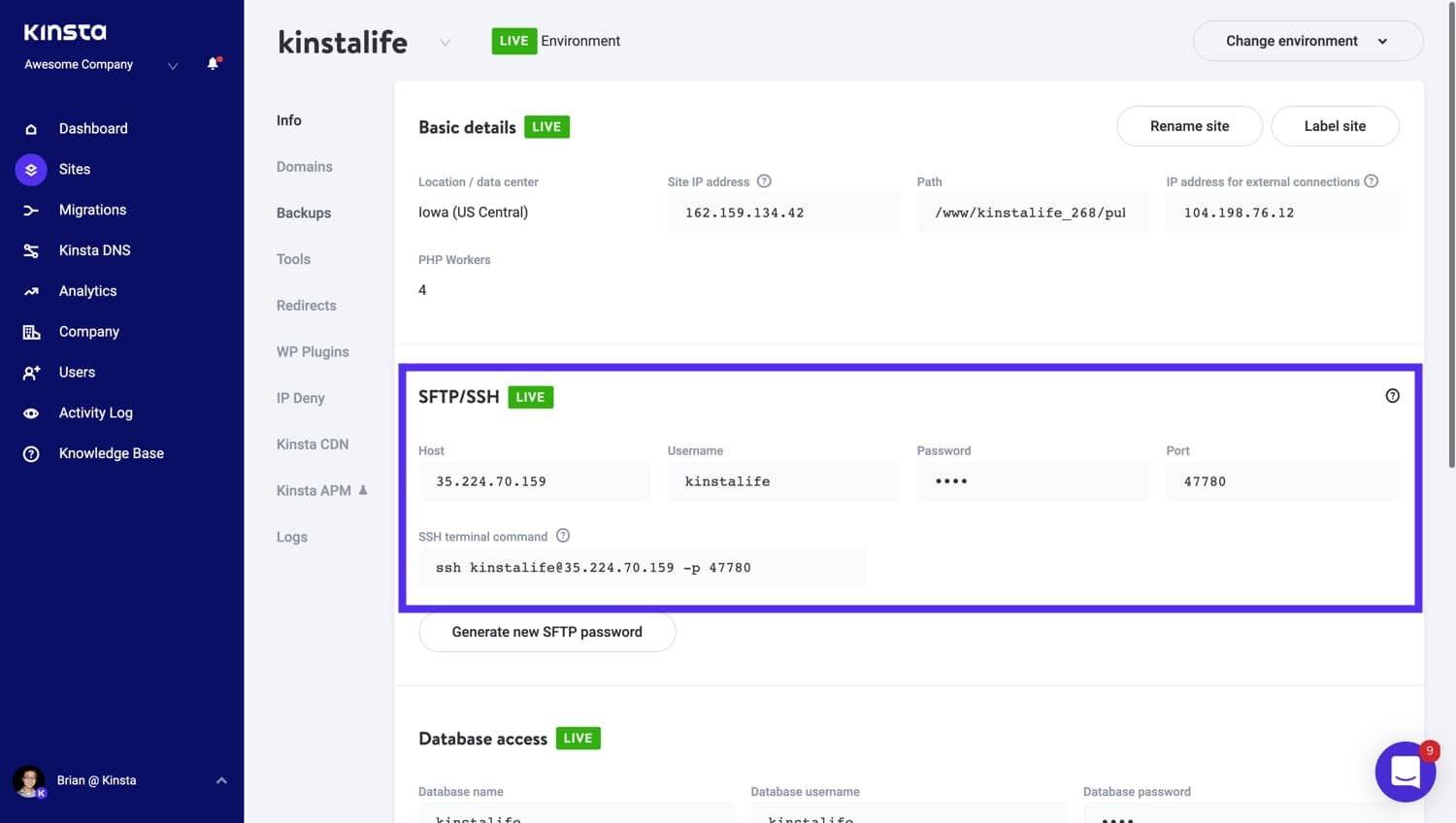Screen dimensions: 1456x823
Task: Open the notifications bell
Action: (214, 64)
